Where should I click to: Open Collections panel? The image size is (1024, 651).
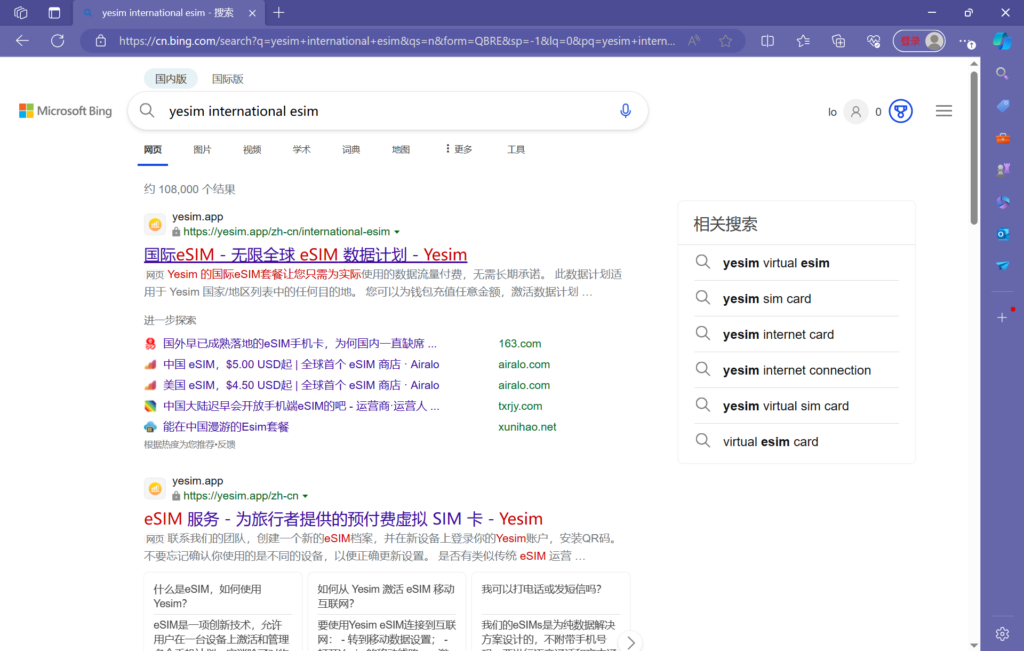click(x=839, y=40)
